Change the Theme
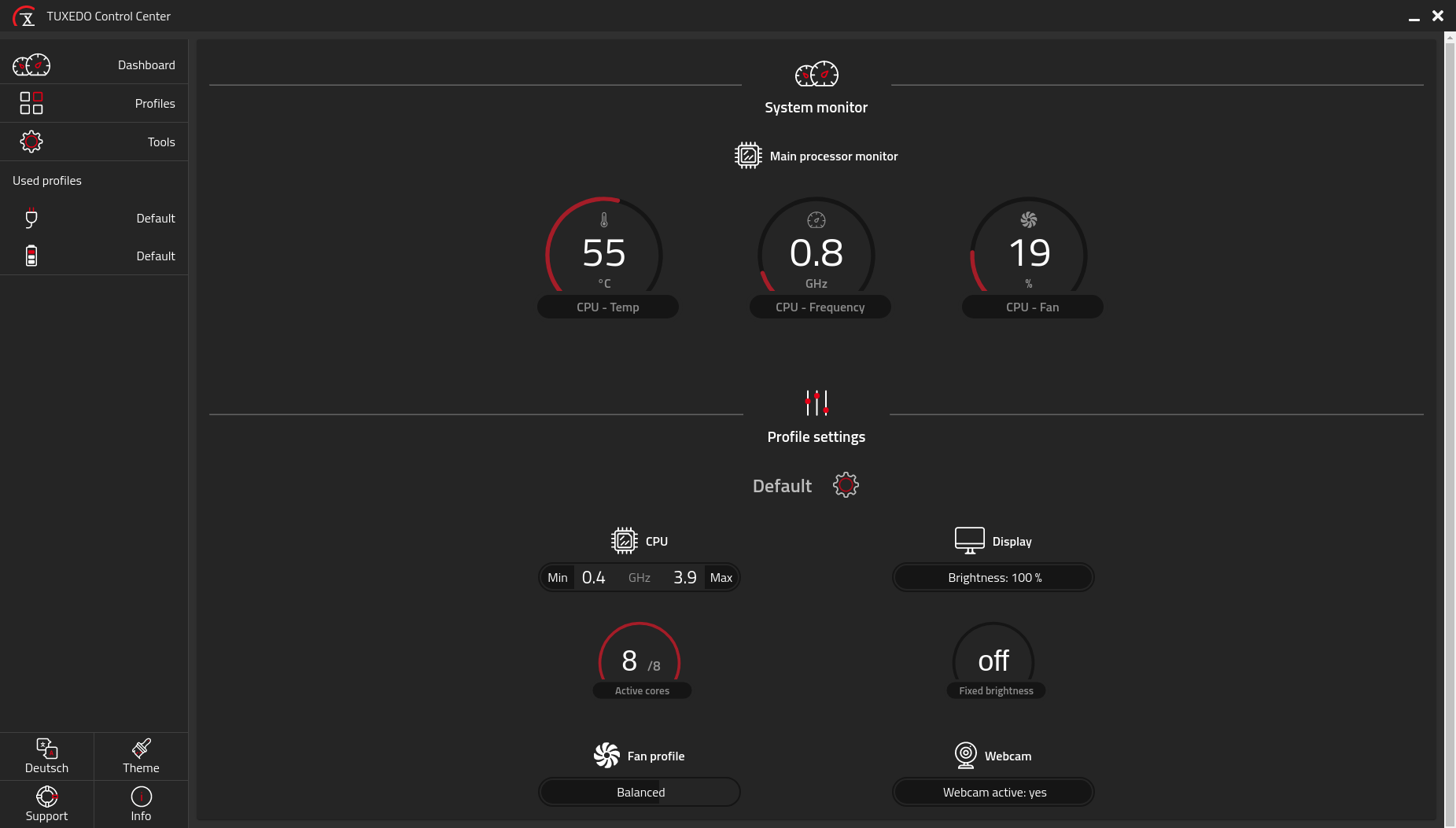Viewport: 1456px width, 828px height. 141,756
